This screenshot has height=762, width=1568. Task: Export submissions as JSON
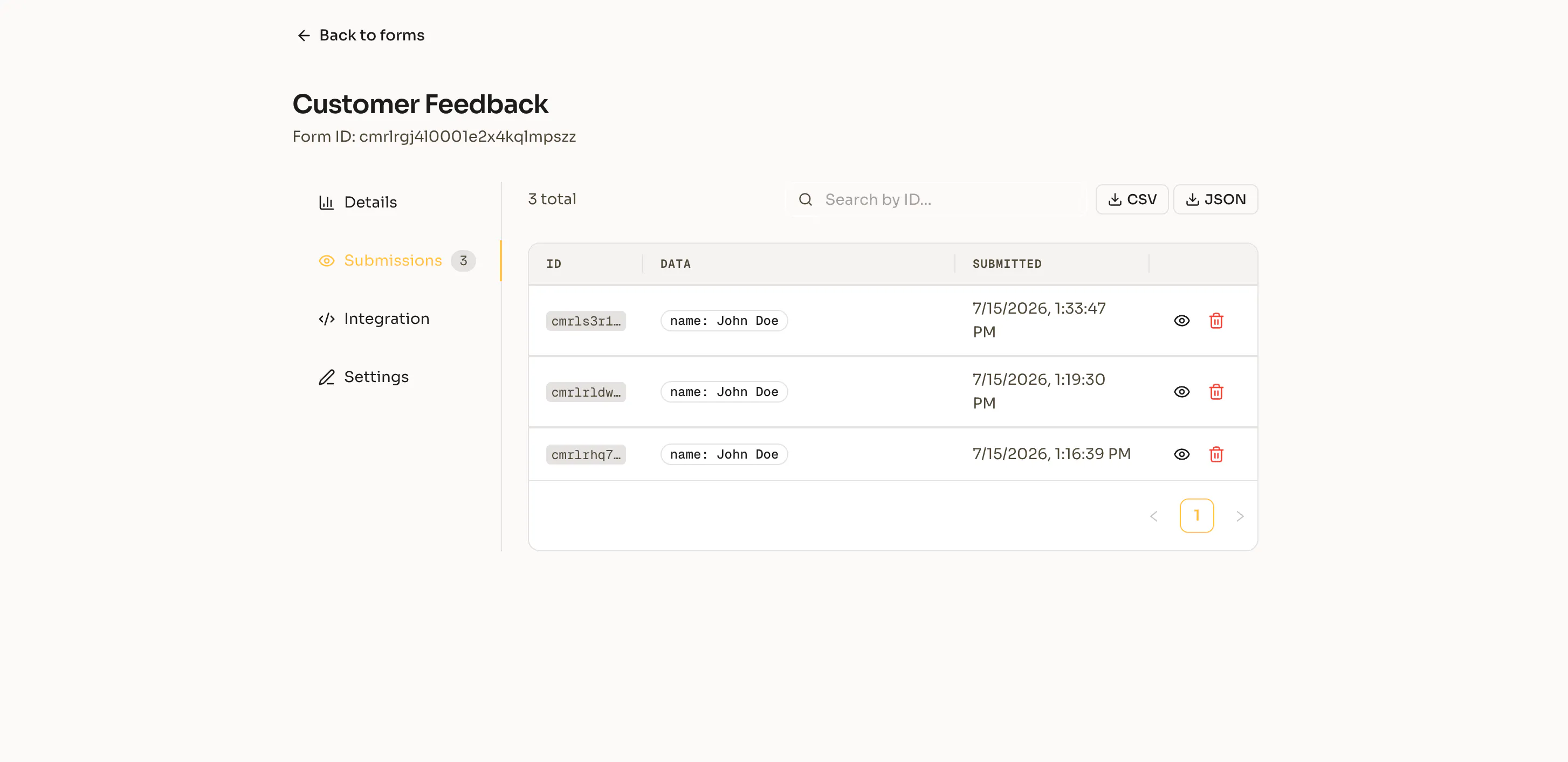click(1215, 199)
